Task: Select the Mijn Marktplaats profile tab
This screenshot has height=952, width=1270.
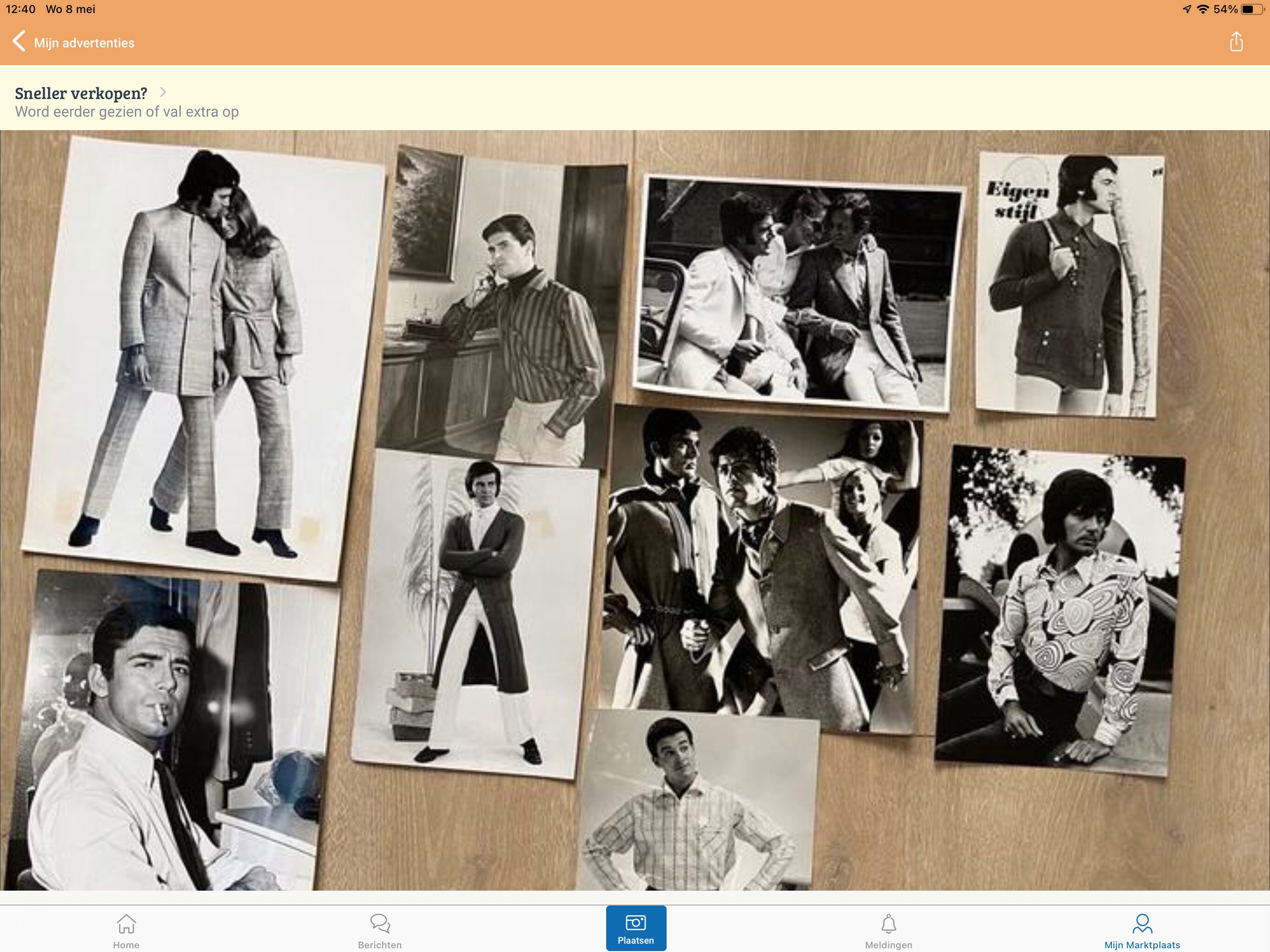Action: point(1142,931)
